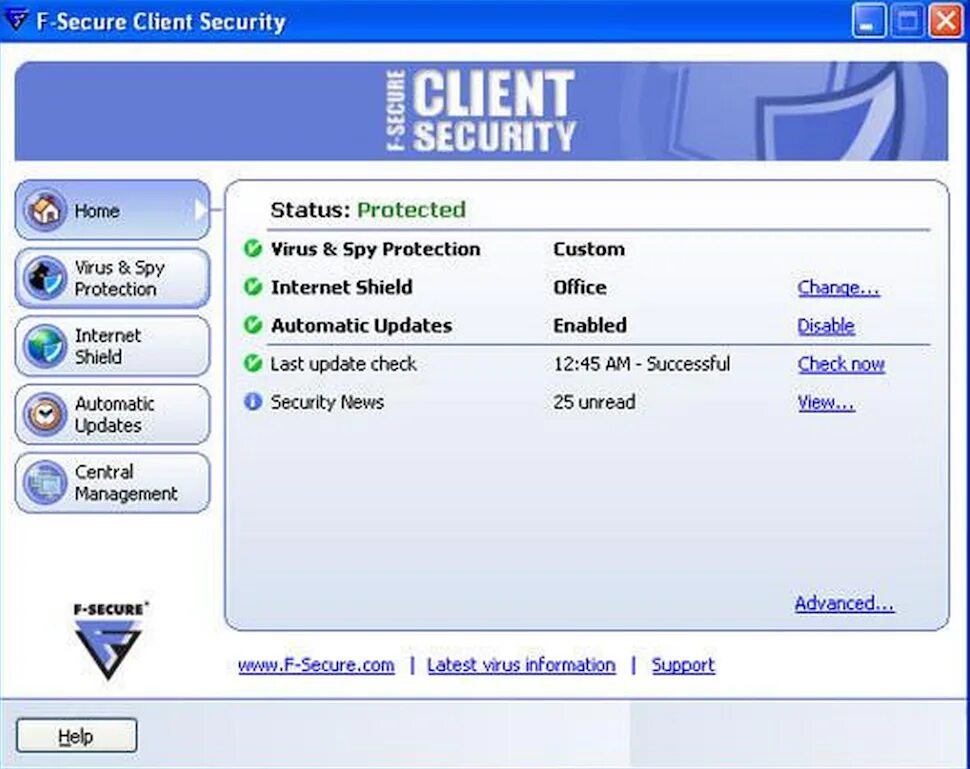Screen dimensions: 970x769
Task: Click the Client Security banner logo
Action: [481, 111]
